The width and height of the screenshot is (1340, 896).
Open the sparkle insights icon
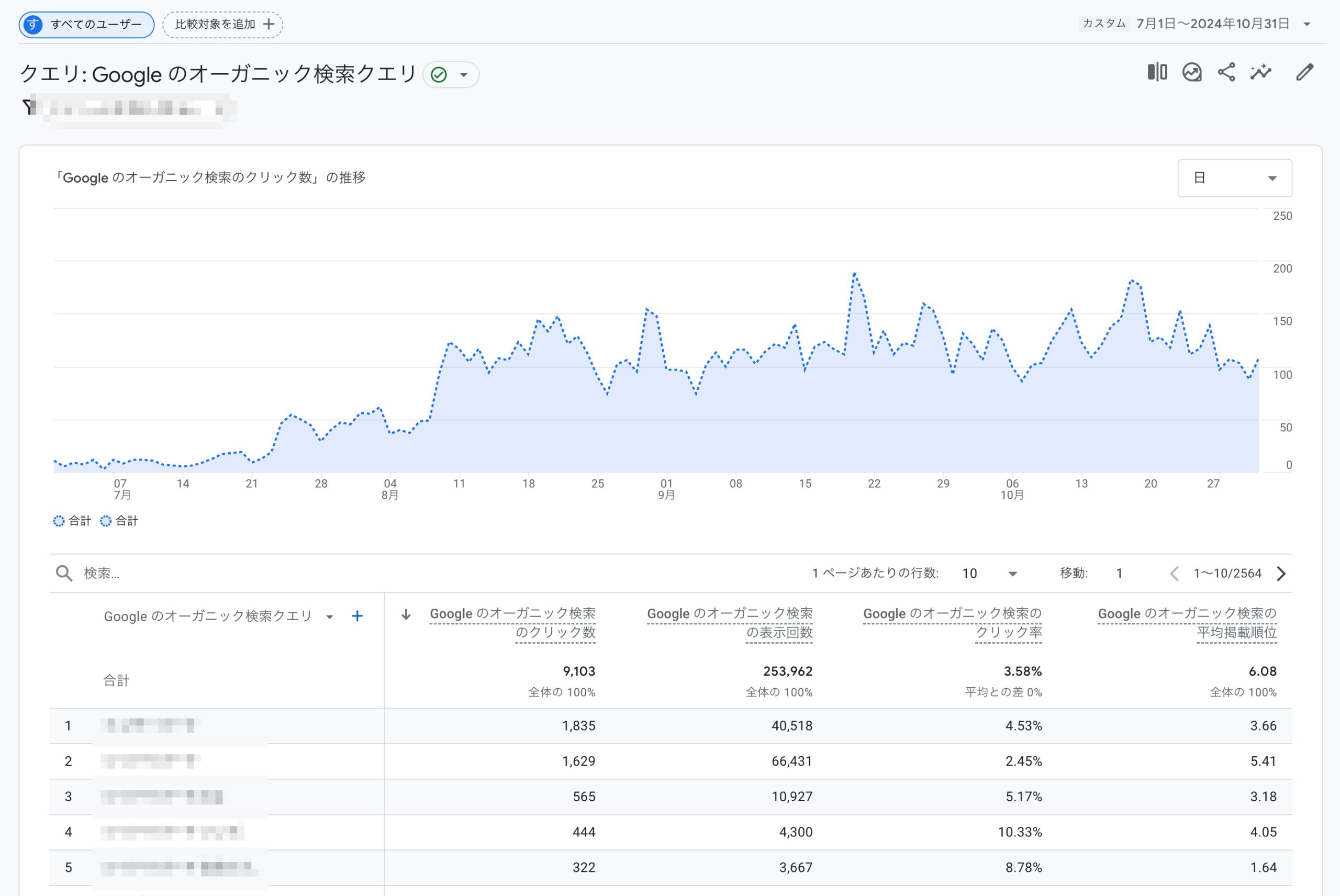1260,73
